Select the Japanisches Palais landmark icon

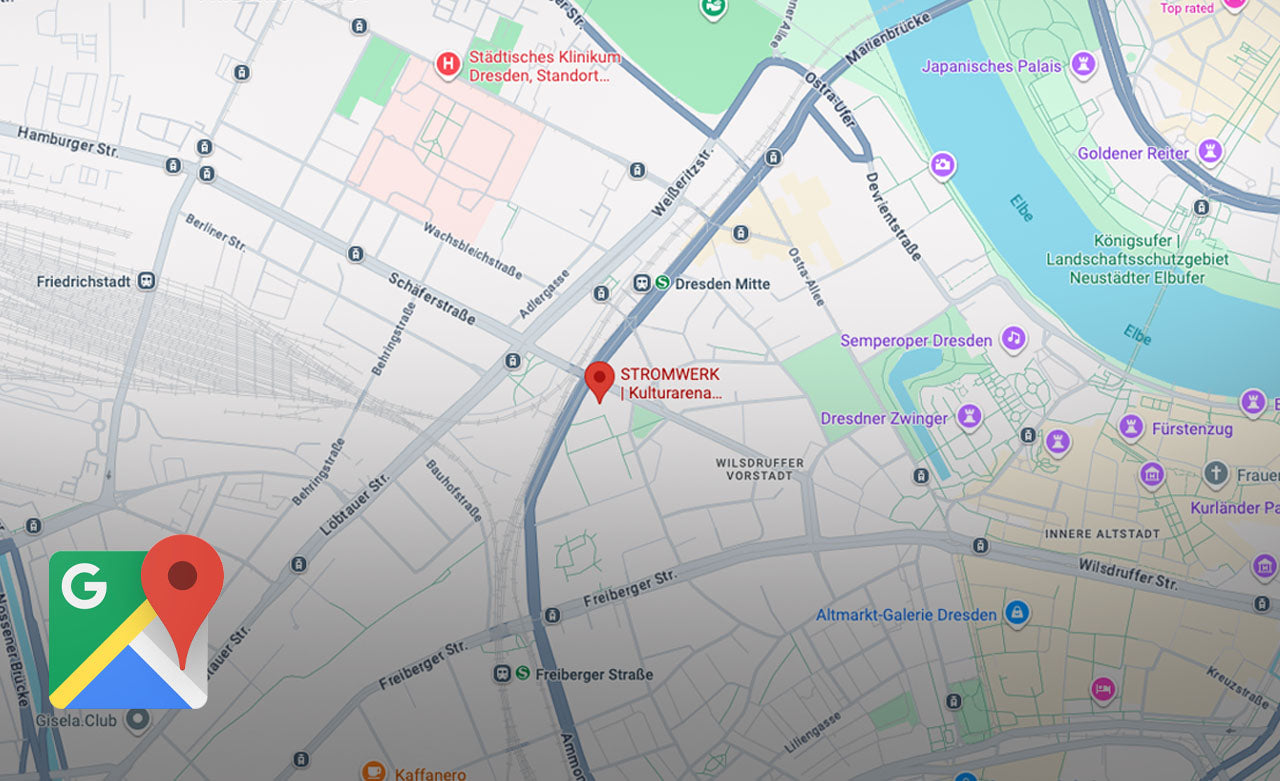pos(1082,67)
